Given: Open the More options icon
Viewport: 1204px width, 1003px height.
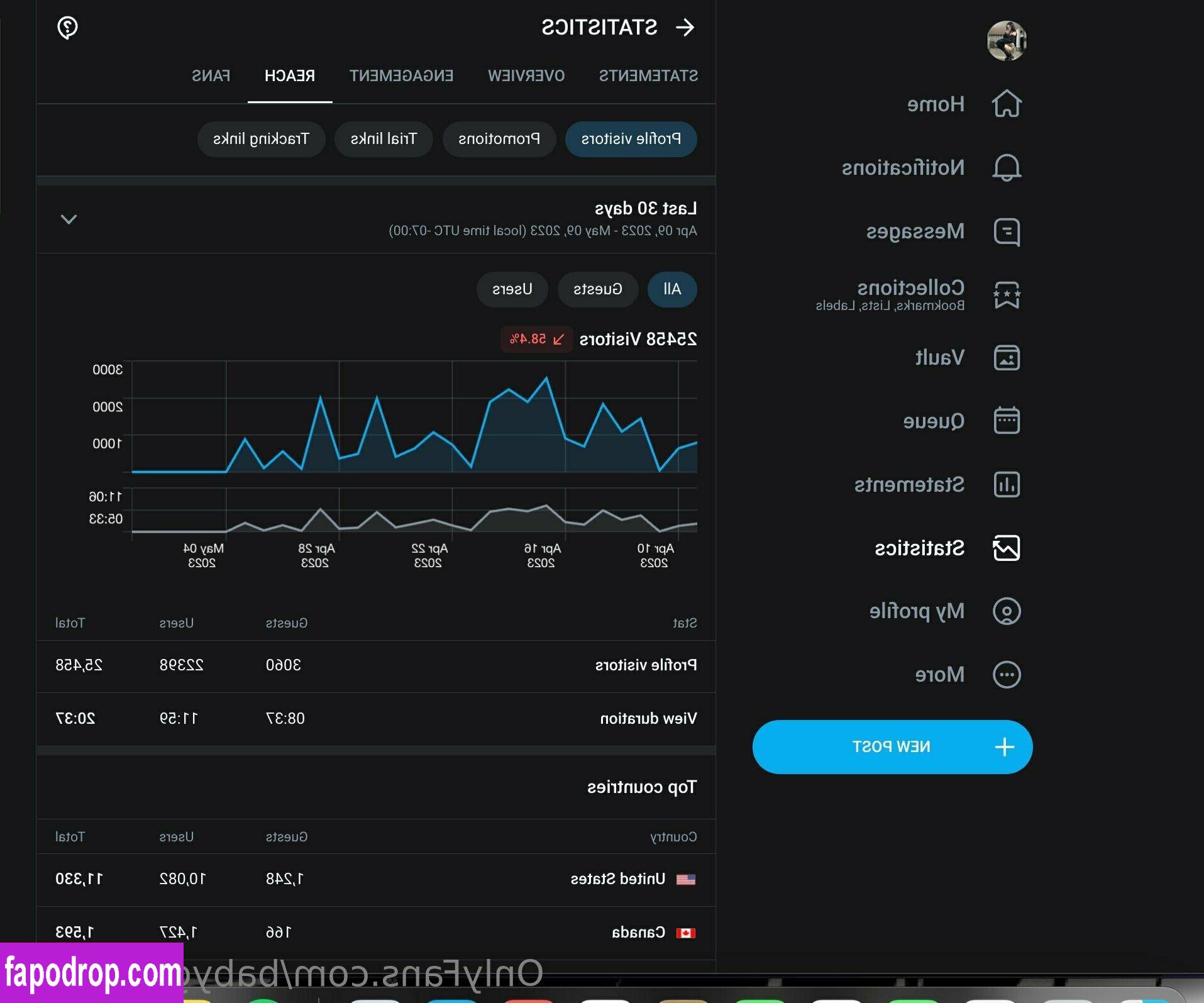Looking at the screenshot, I should tap(1007, 674).
